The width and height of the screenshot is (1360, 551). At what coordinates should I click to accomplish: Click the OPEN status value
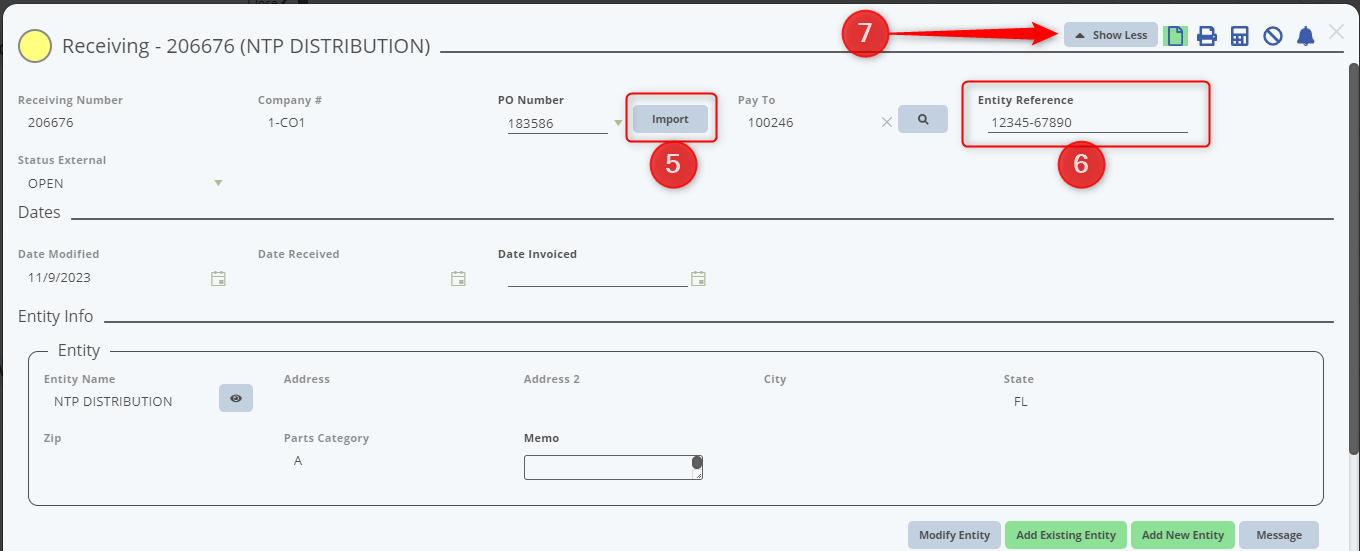click(x=46, y=184)
